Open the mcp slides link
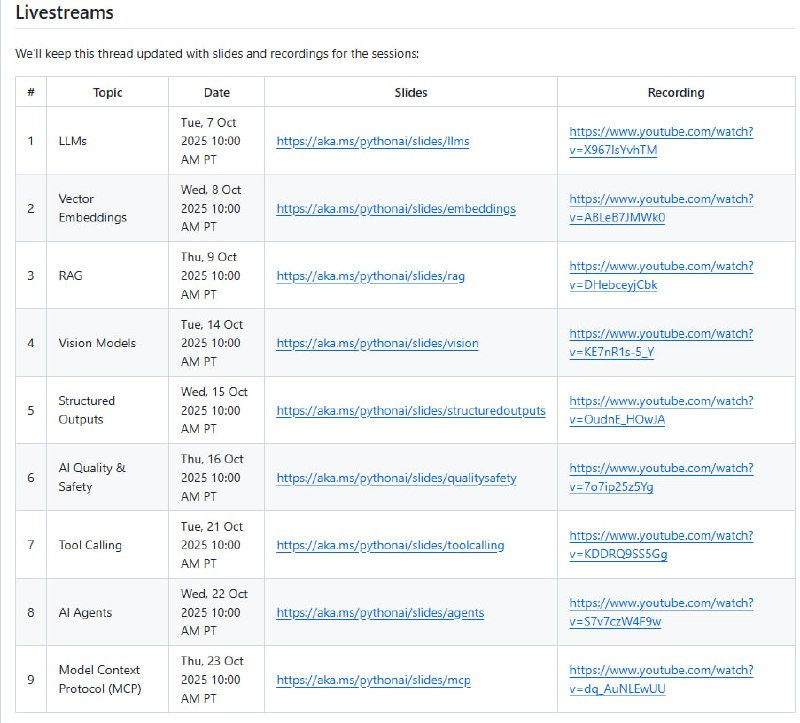Screen dimensions: 800x723 pyautogui.click(x=373, y=680)
